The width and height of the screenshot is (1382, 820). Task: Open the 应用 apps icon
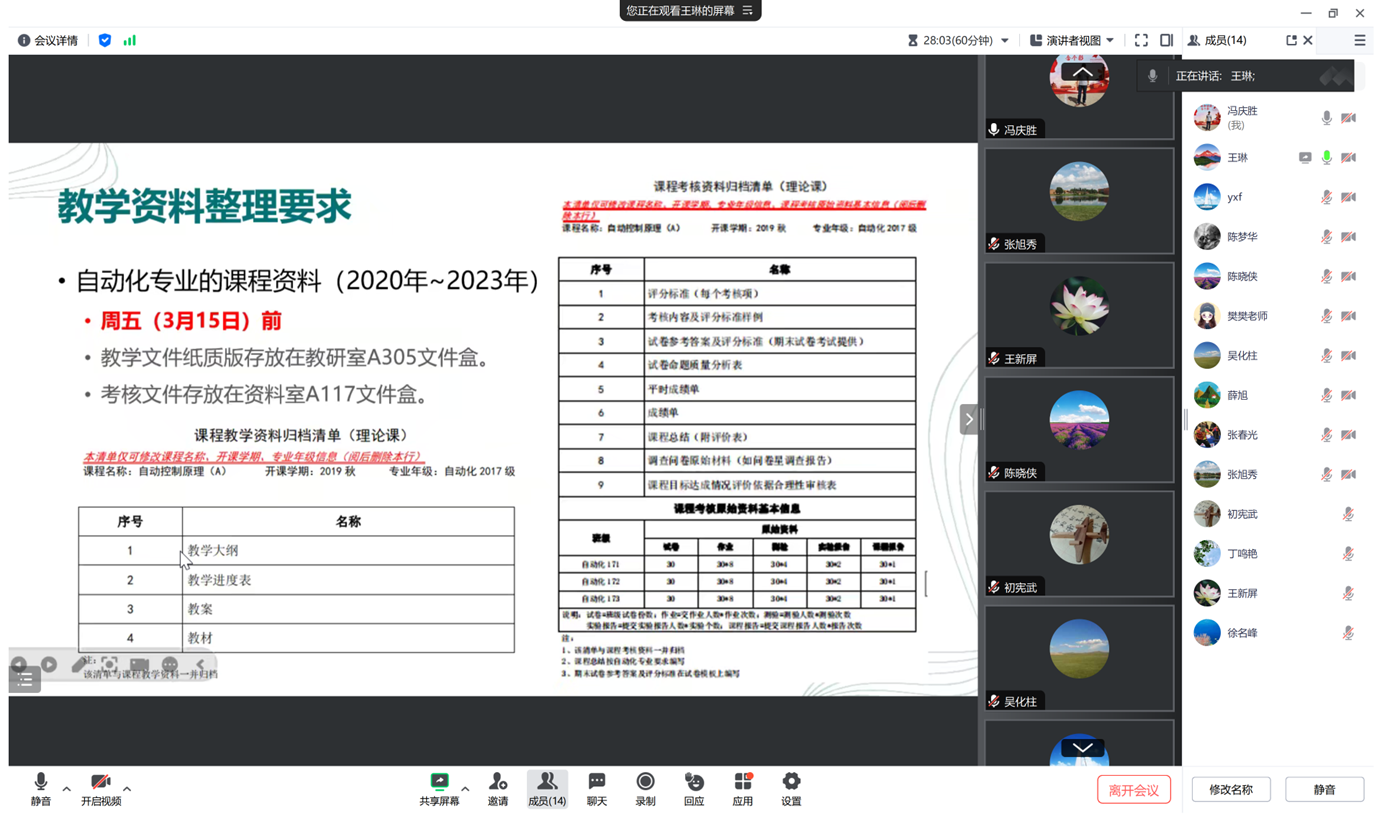tap(742, 787)
